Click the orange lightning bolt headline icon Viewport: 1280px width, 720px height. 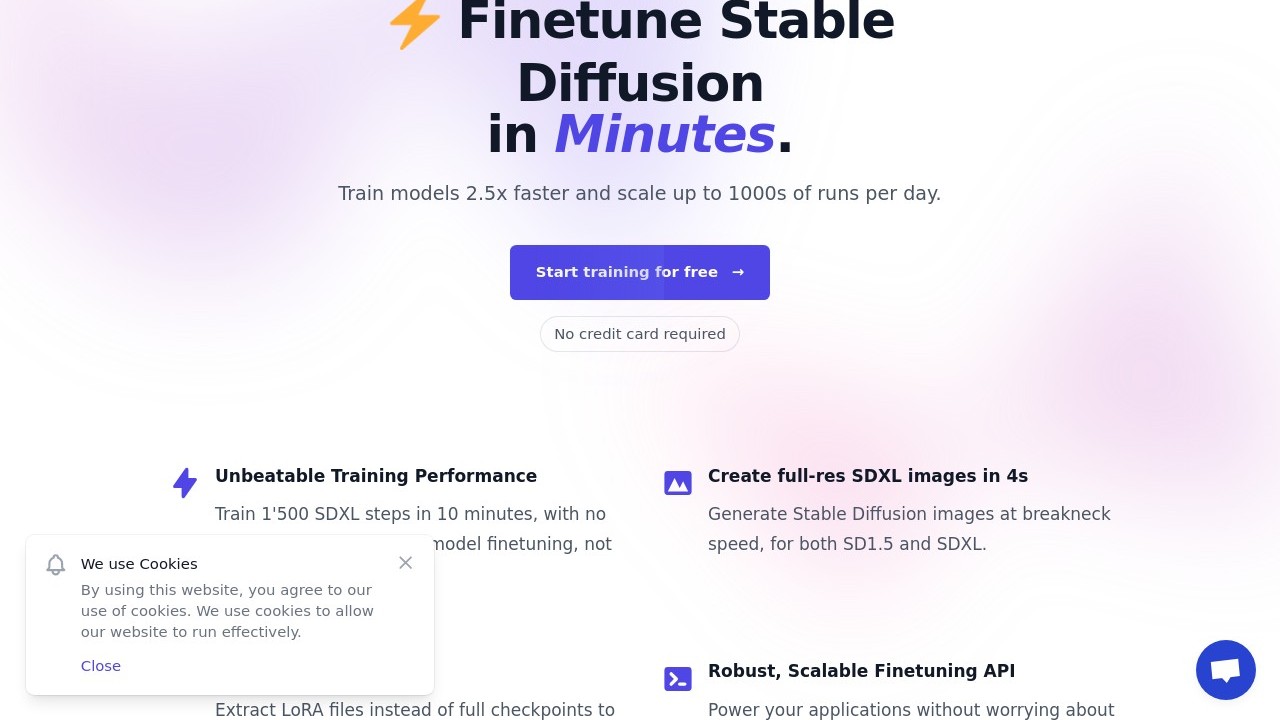pyautogui.click(x=413, y=23)
